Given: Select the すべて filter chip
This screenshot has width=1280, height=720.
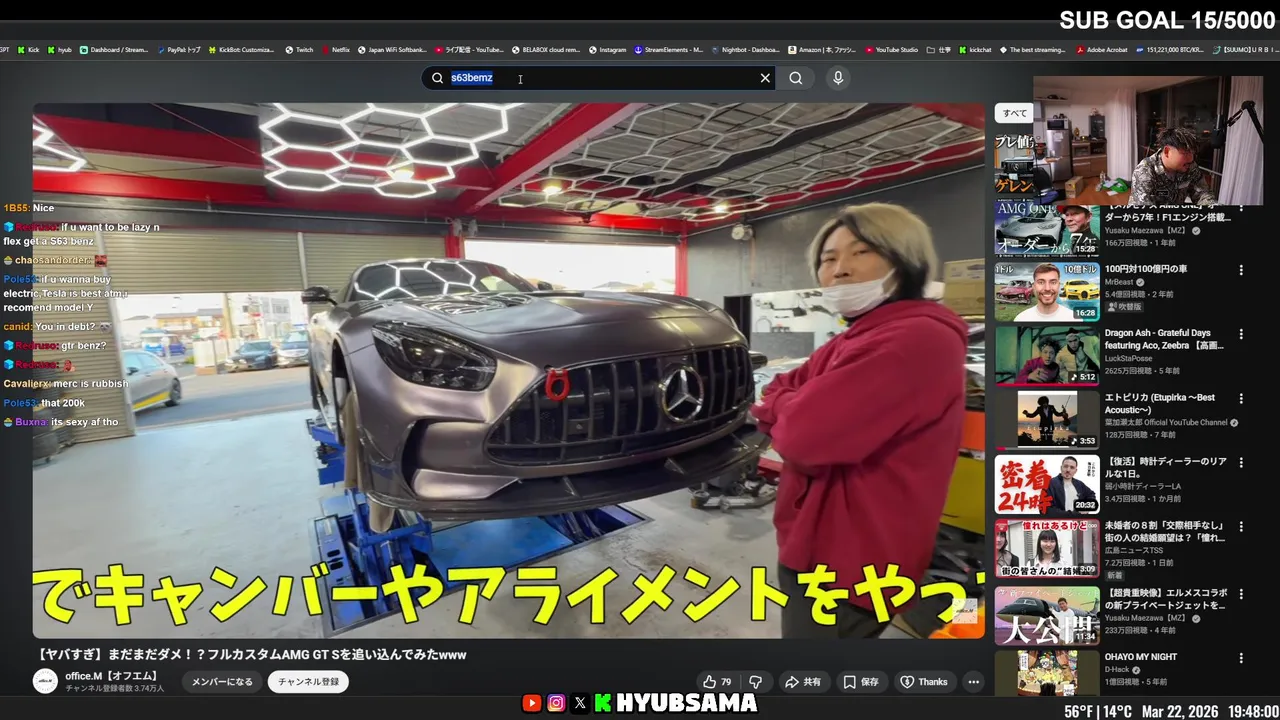Looking at the screenshot, I should (1014, 113).
